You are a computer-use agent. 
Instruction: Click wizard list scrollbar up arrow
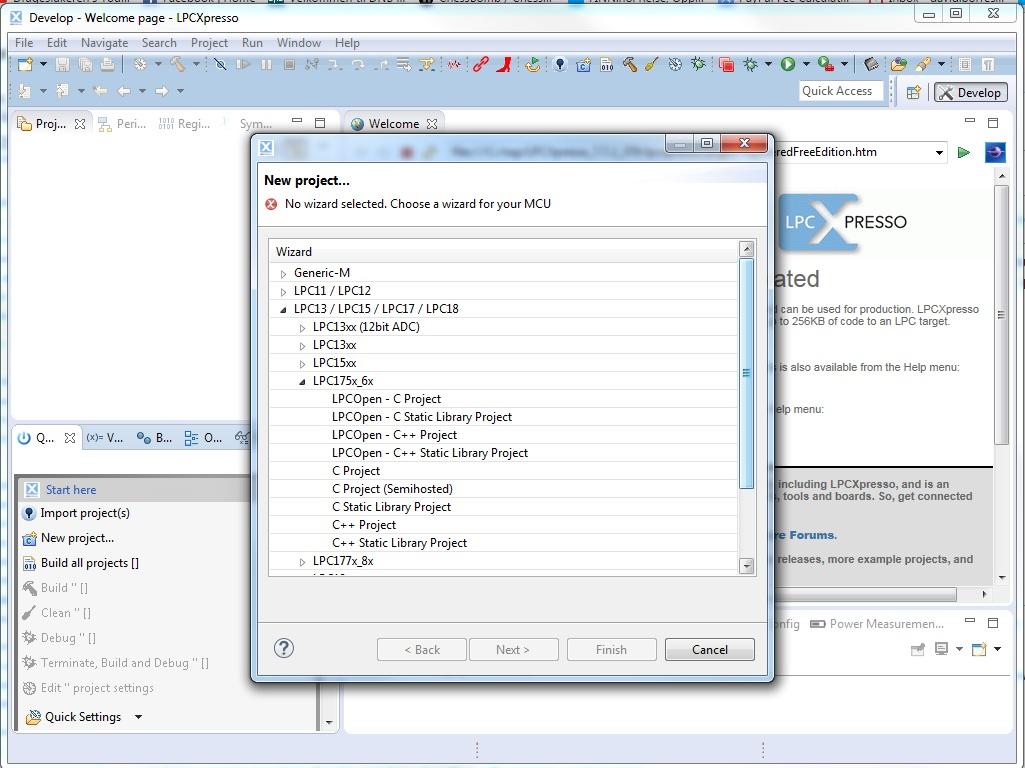747,249
